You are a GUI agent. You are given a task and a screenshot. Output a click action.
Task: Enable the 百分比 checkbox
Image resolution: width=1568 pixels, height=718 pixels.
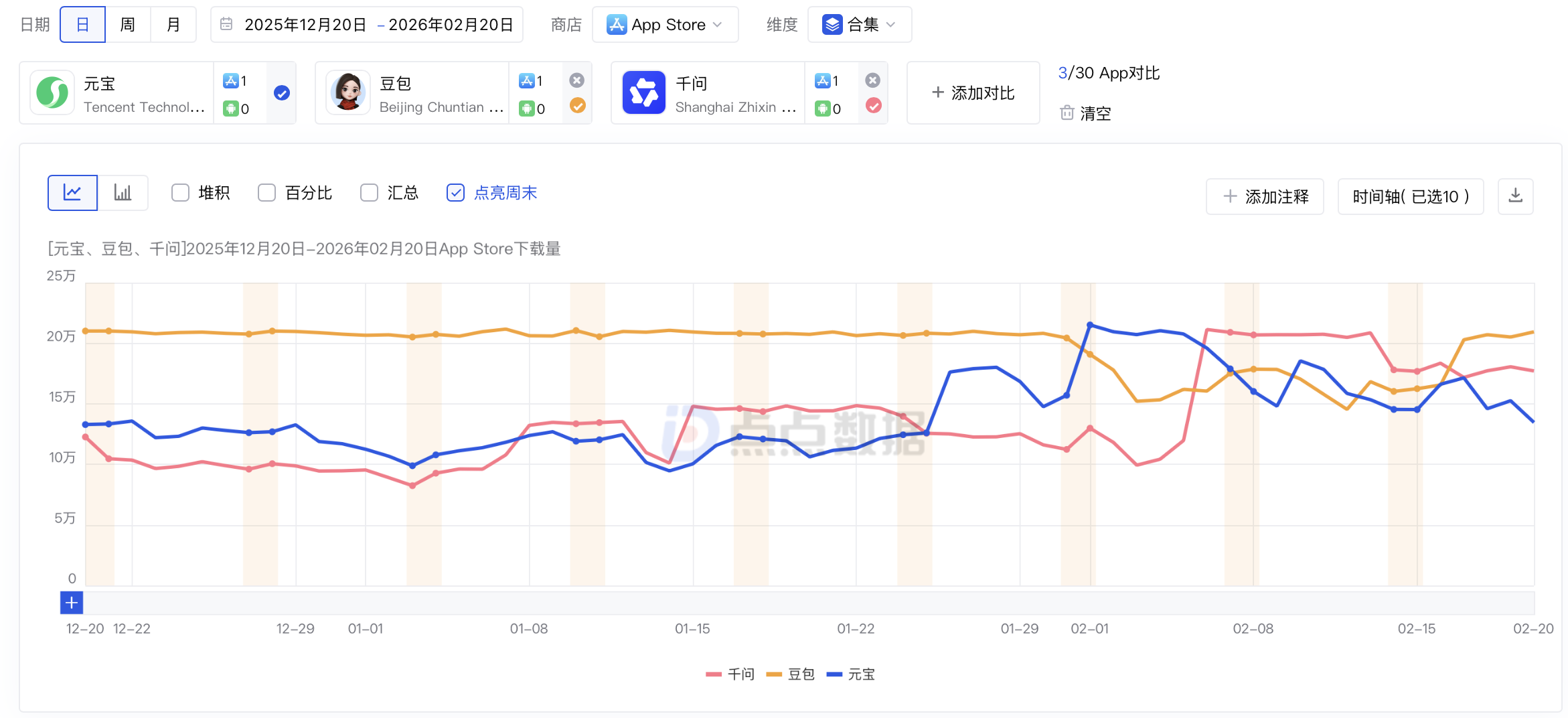tap(266, 193)
